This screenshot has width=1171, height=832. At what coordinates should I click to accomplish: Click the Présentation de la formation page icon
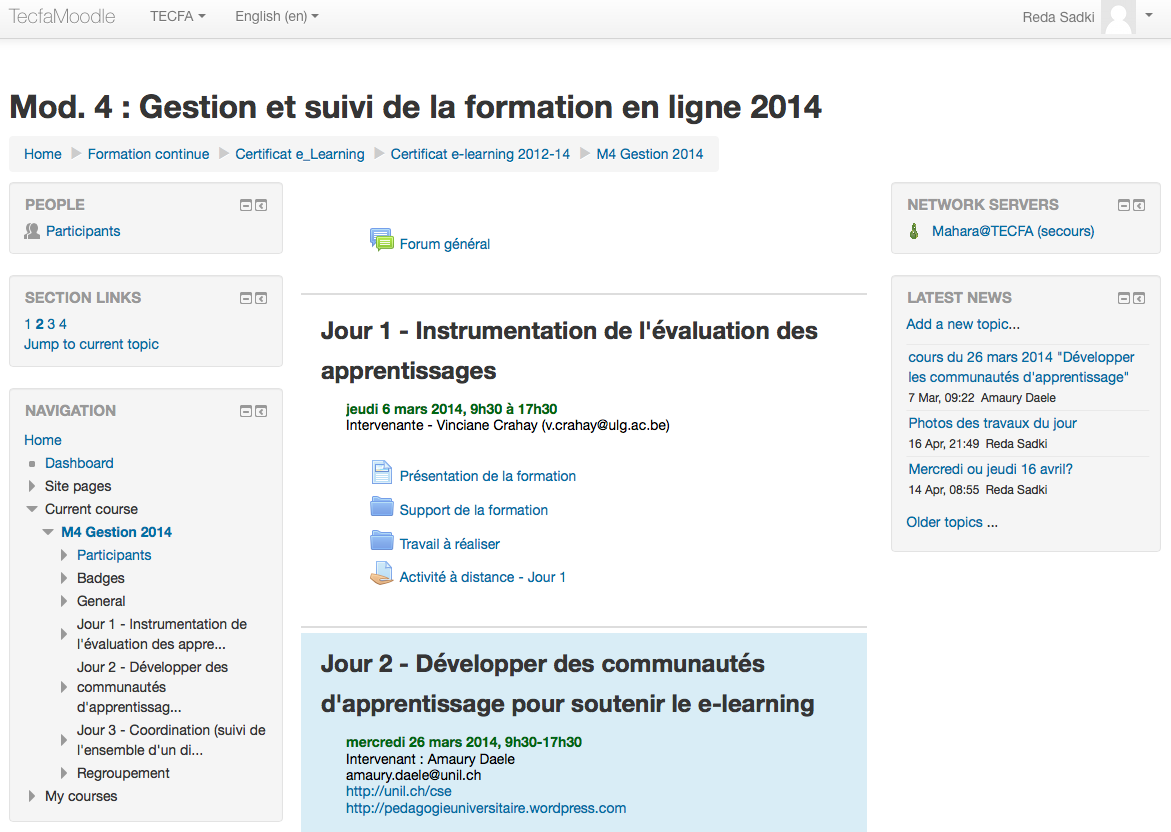tap(381, 474)
